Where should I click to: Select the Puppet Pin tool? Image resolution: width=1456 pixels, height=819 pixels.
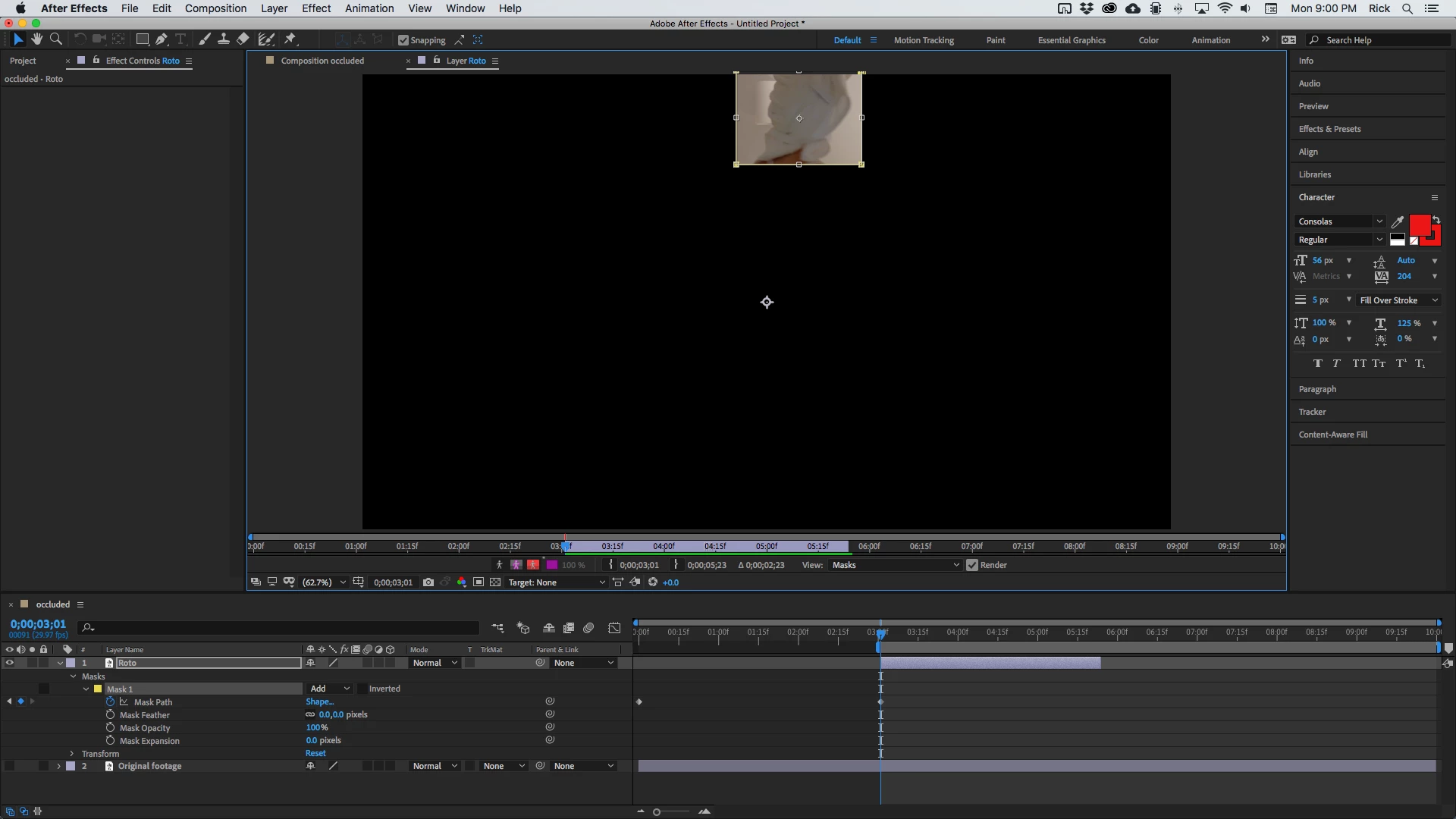[x=290, y=39]
